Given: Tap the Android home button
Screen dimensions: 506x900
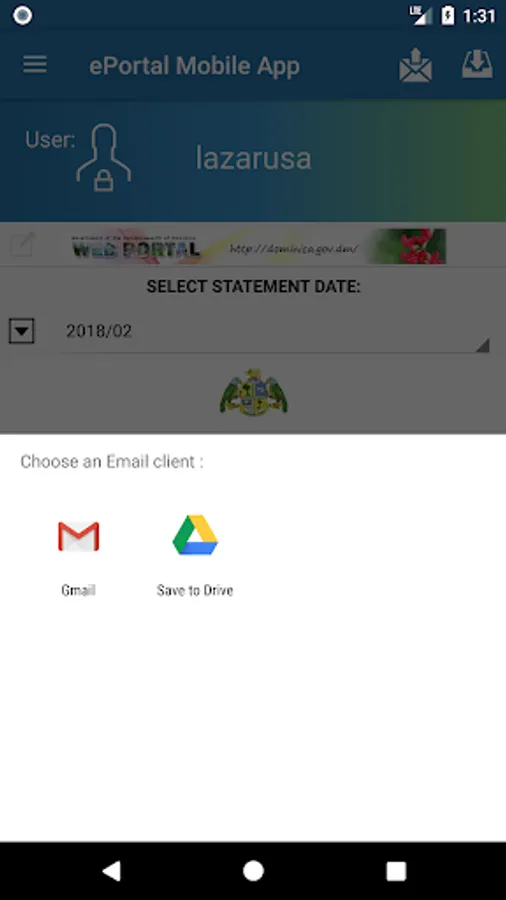Looking at the screenshot, I should point(253,871).
